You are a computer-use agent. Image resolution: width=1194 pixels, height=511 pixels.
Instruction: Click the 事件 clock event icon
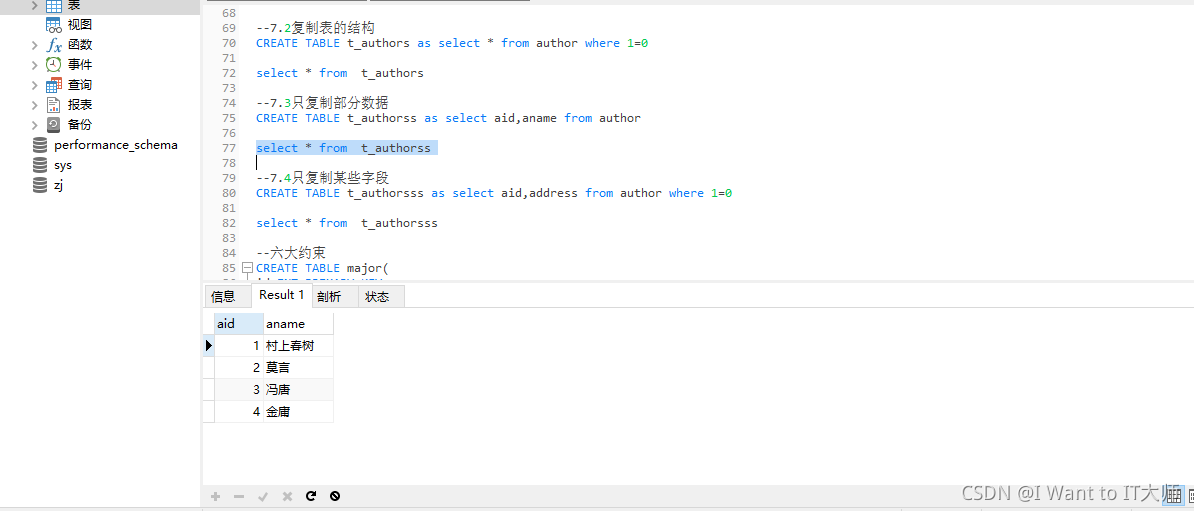(x=54, y=65)
